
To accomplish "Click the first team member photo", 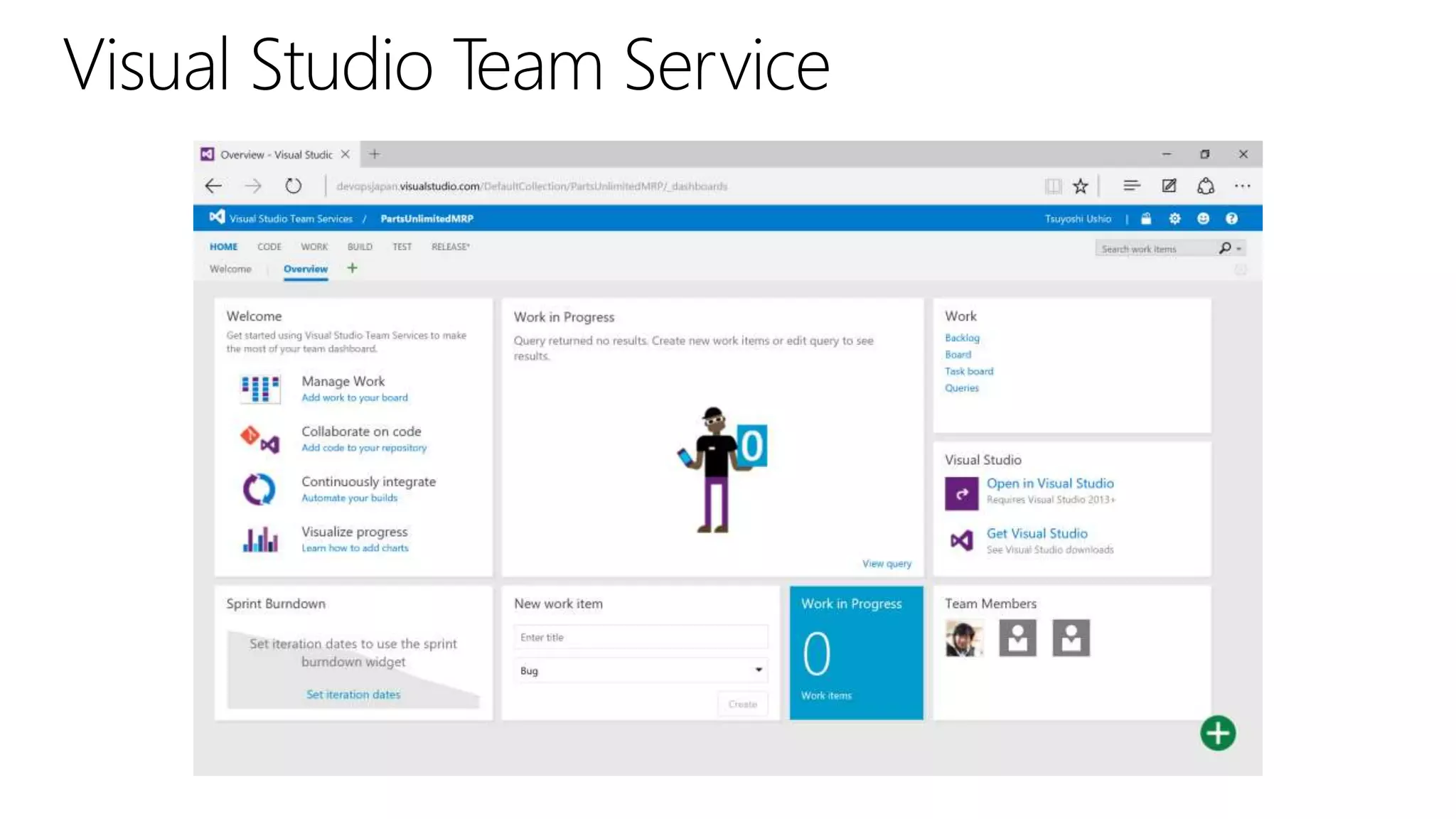I will point(963,638).
